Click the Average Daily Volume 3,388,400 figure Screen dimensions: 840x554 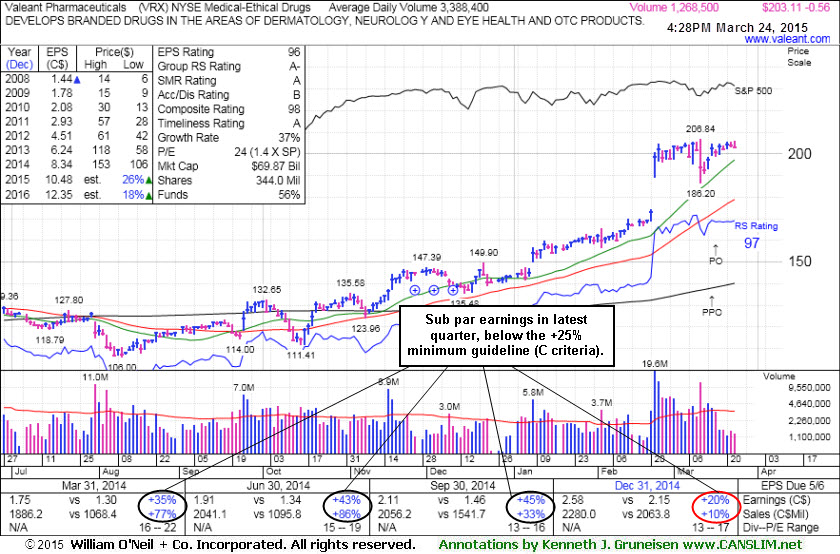(409, 8)
